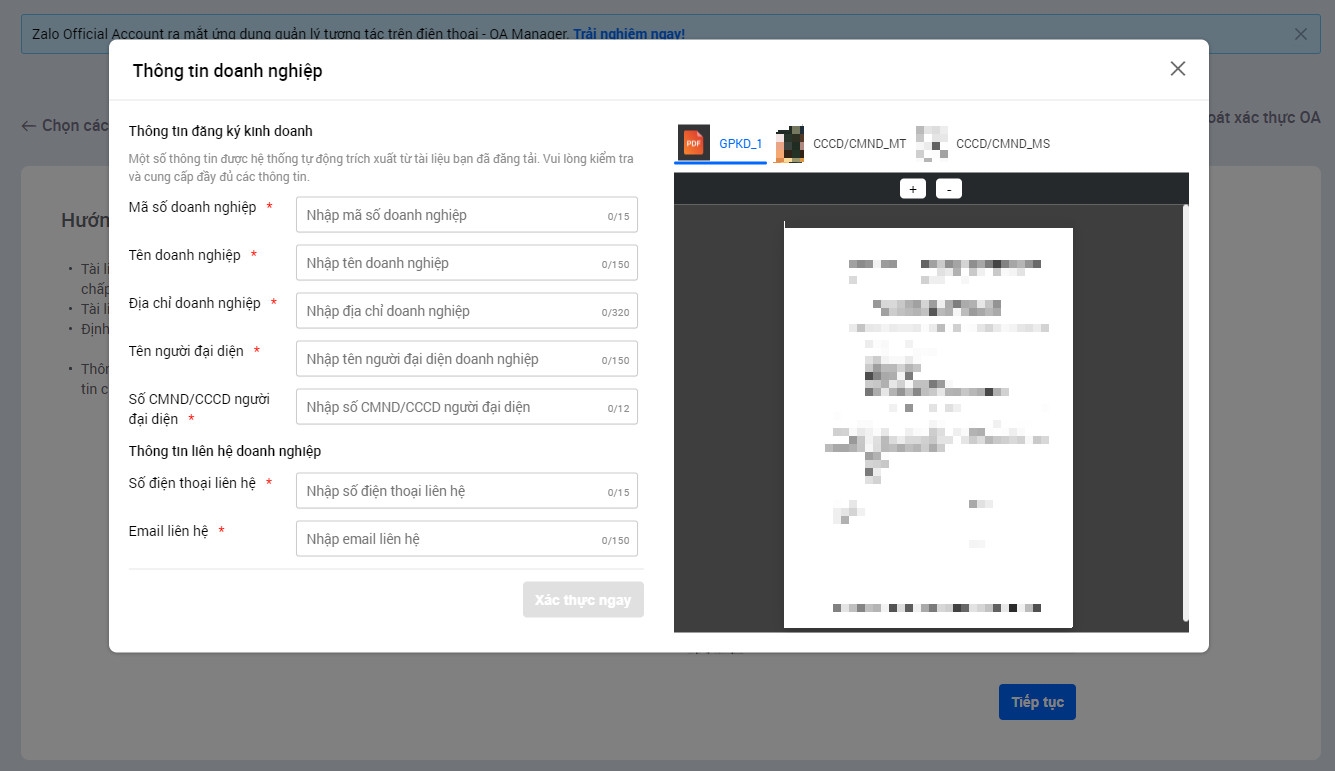
Task: Close the Thông tin doanh nghiệp dialog
Action: [1177, 69]
